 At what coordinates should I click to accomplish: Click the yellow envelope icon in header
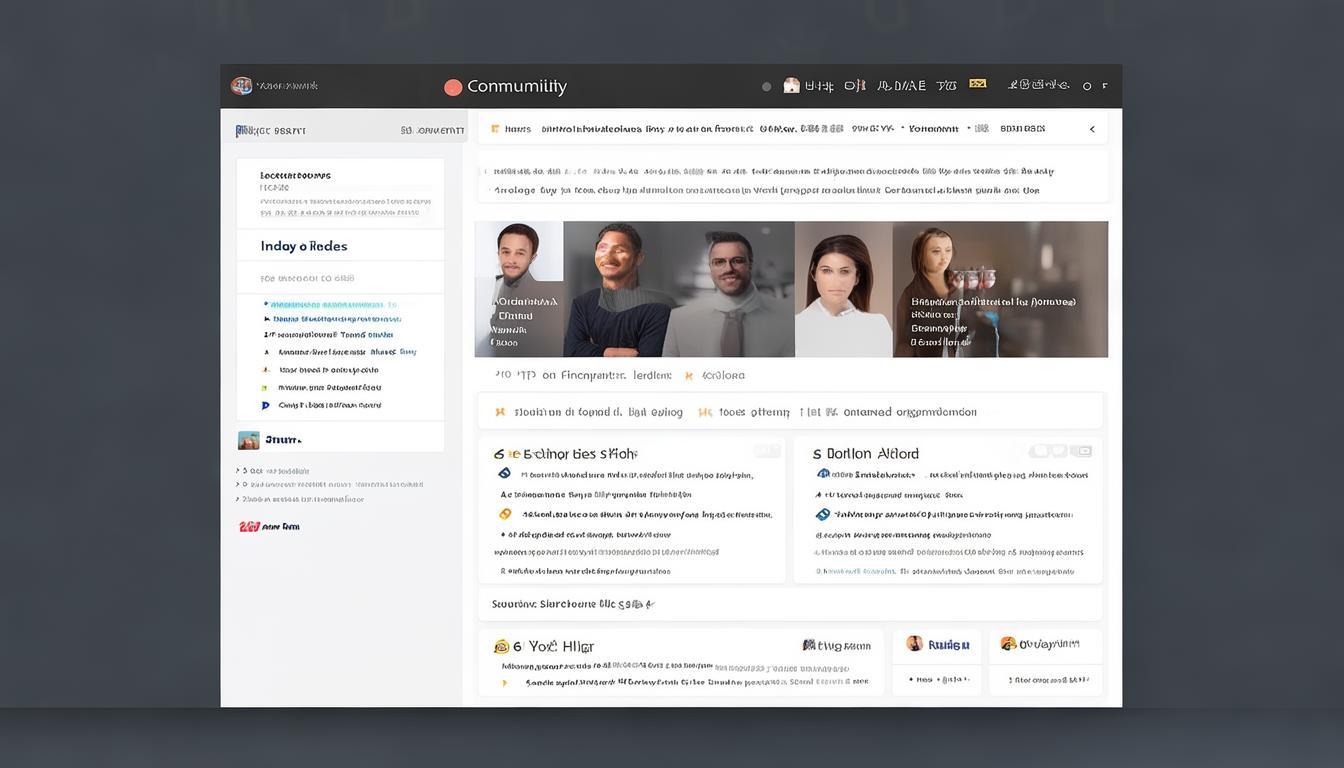point(977,84)
